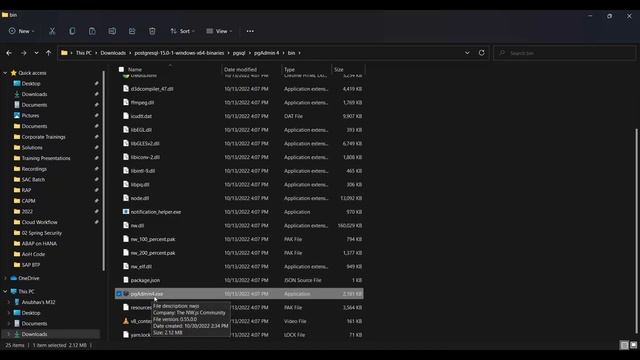Select the VLC cone icon file
The image size is (640, 360).
[126, 321]
